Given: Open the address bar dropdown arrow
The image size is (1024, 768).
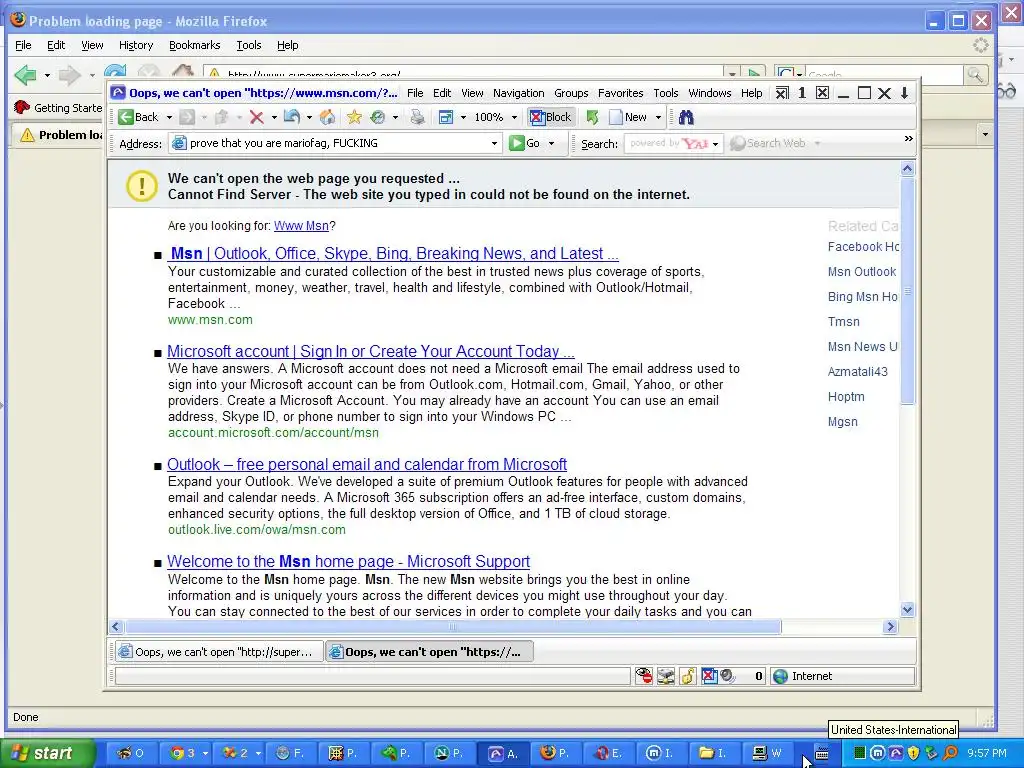Looking at the screenshot, I should click(494, 143).
